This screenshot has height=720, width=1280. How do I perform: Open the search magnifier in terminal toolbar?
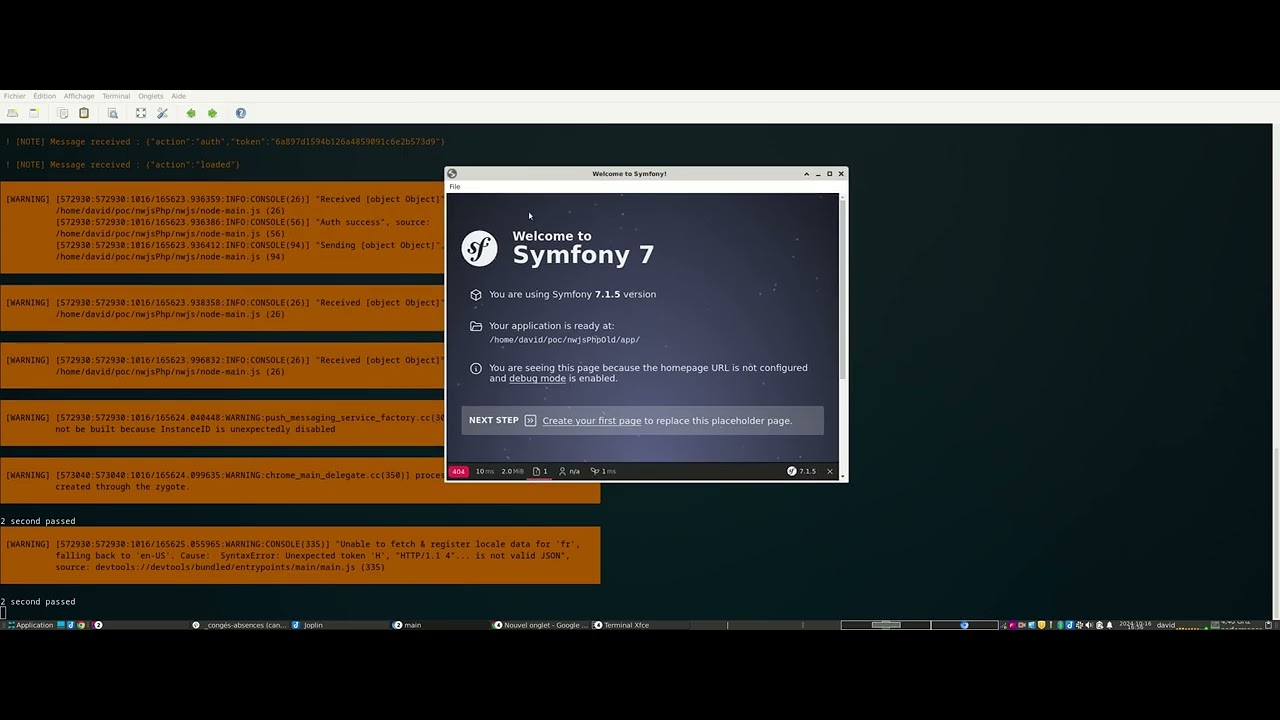pos(113,113)
